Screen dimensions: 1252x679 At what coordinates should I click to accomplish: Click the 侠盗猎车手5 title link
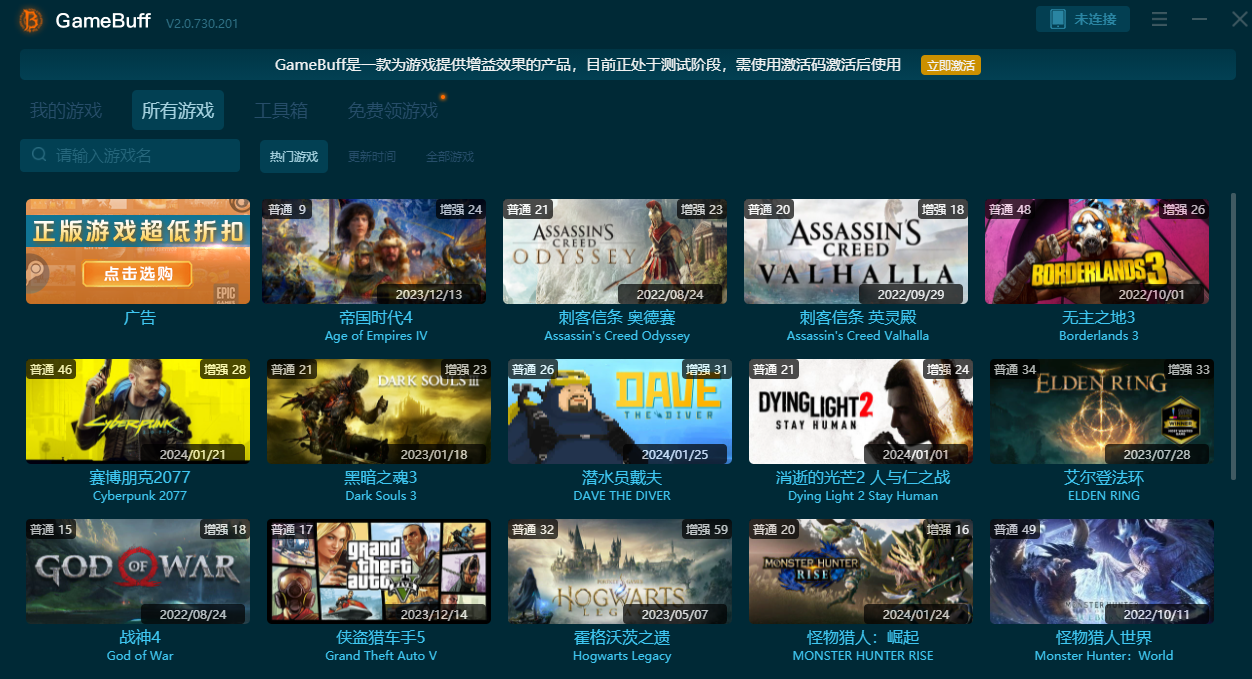(381, 637)
